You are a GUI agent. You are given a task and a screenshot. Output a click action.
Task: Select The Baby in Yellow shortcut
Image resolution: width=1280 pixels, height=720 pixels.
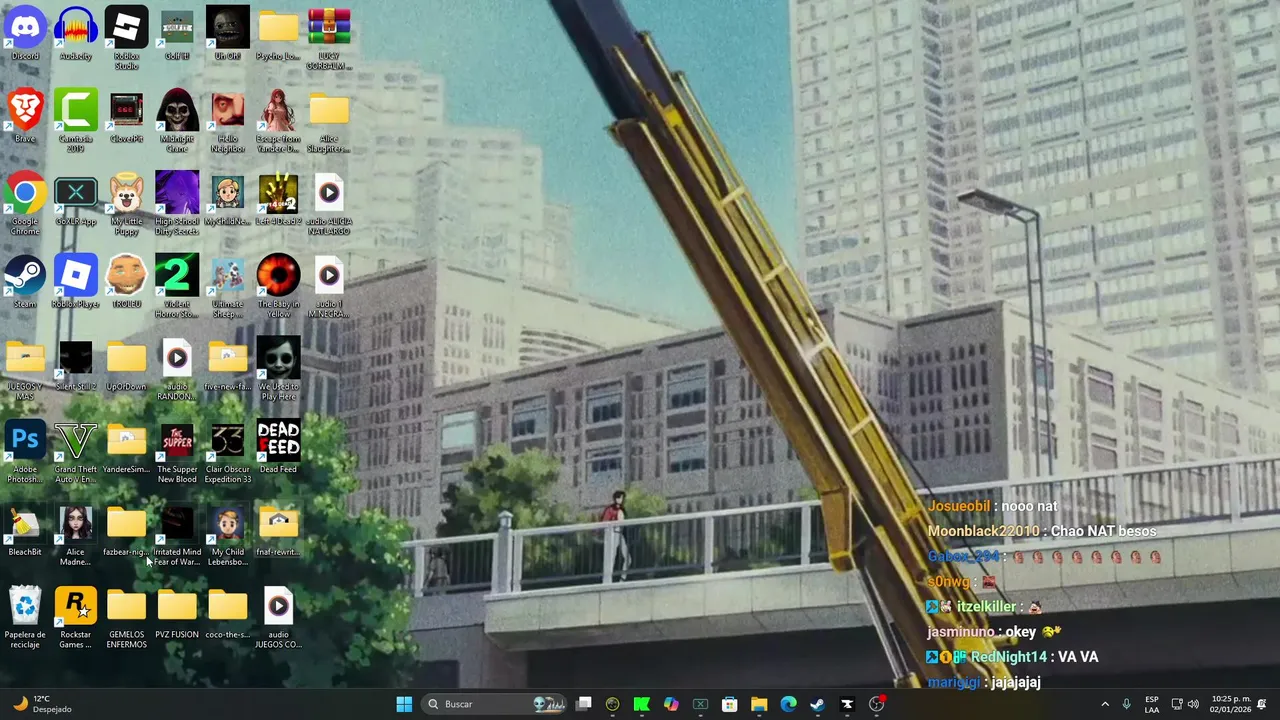click(x=278, y=287)
